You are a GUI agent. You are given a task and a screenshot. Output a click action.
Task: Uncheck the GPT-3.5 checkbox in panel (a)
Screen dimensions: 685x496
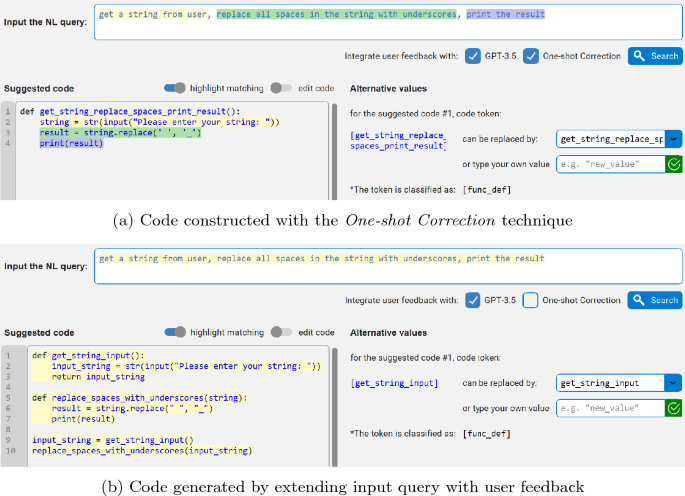[x=473, y=56]
